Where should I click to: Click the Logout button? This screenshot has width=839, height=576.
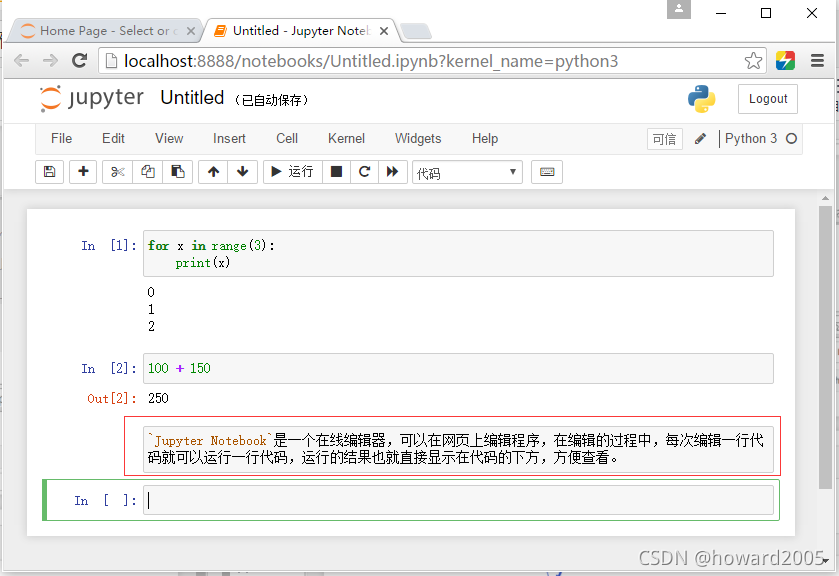point(768,99)
